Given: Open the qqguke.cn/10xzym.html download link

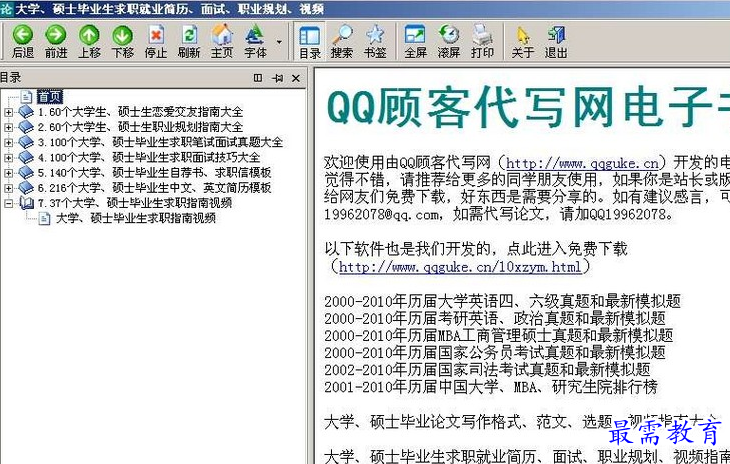Looking at the screenshot, I should tap(460, 267).
